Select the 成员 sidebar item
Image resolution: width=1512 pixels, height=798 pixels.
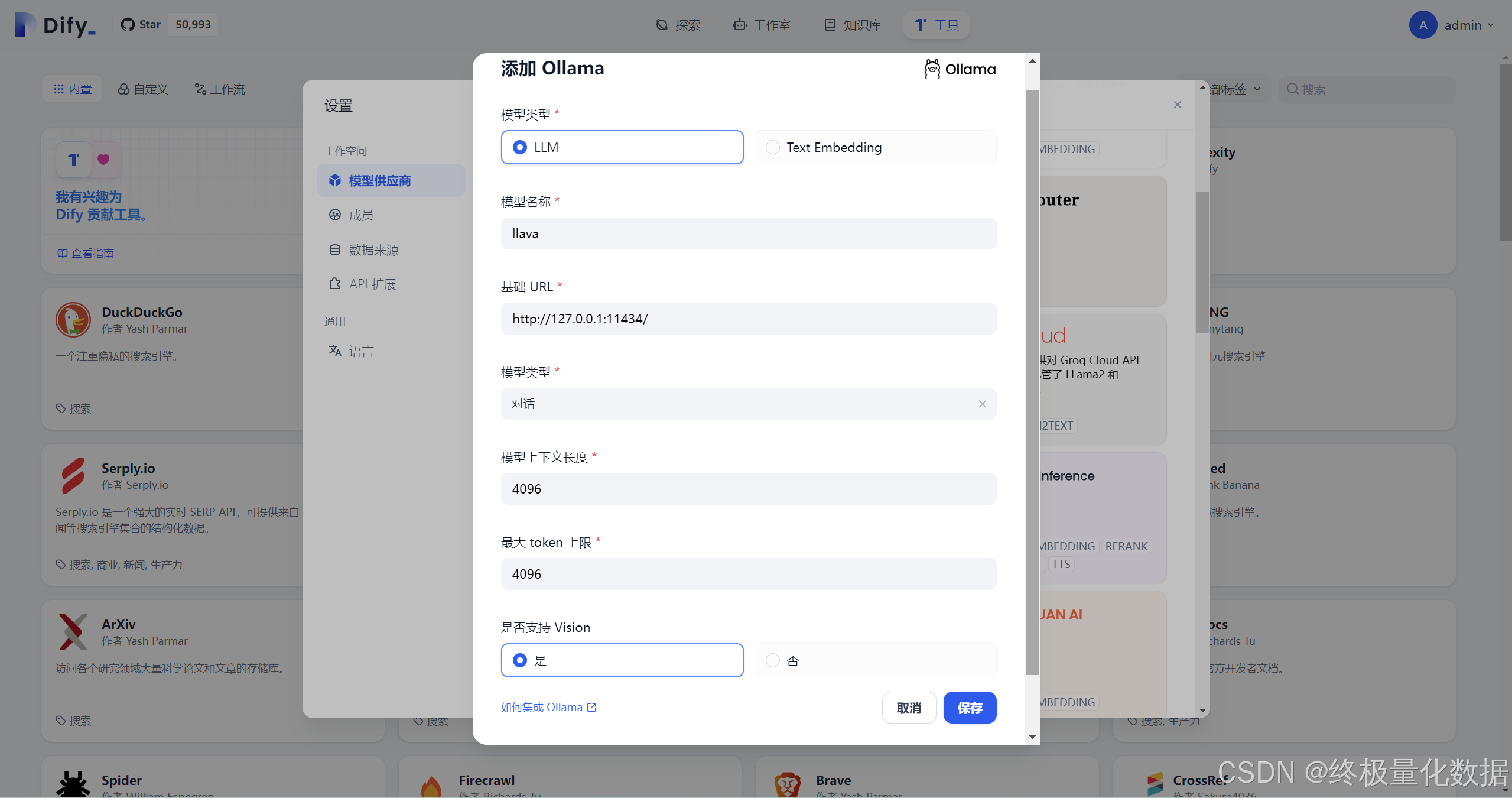[360, 215]
